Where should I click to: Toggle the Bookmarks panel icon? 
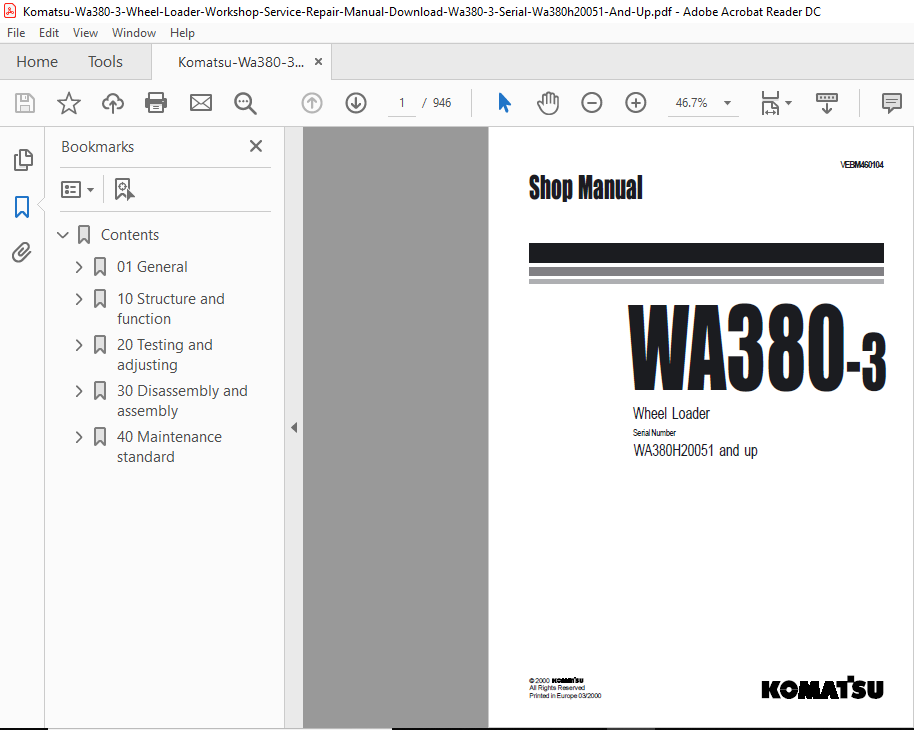click(22, 206)
